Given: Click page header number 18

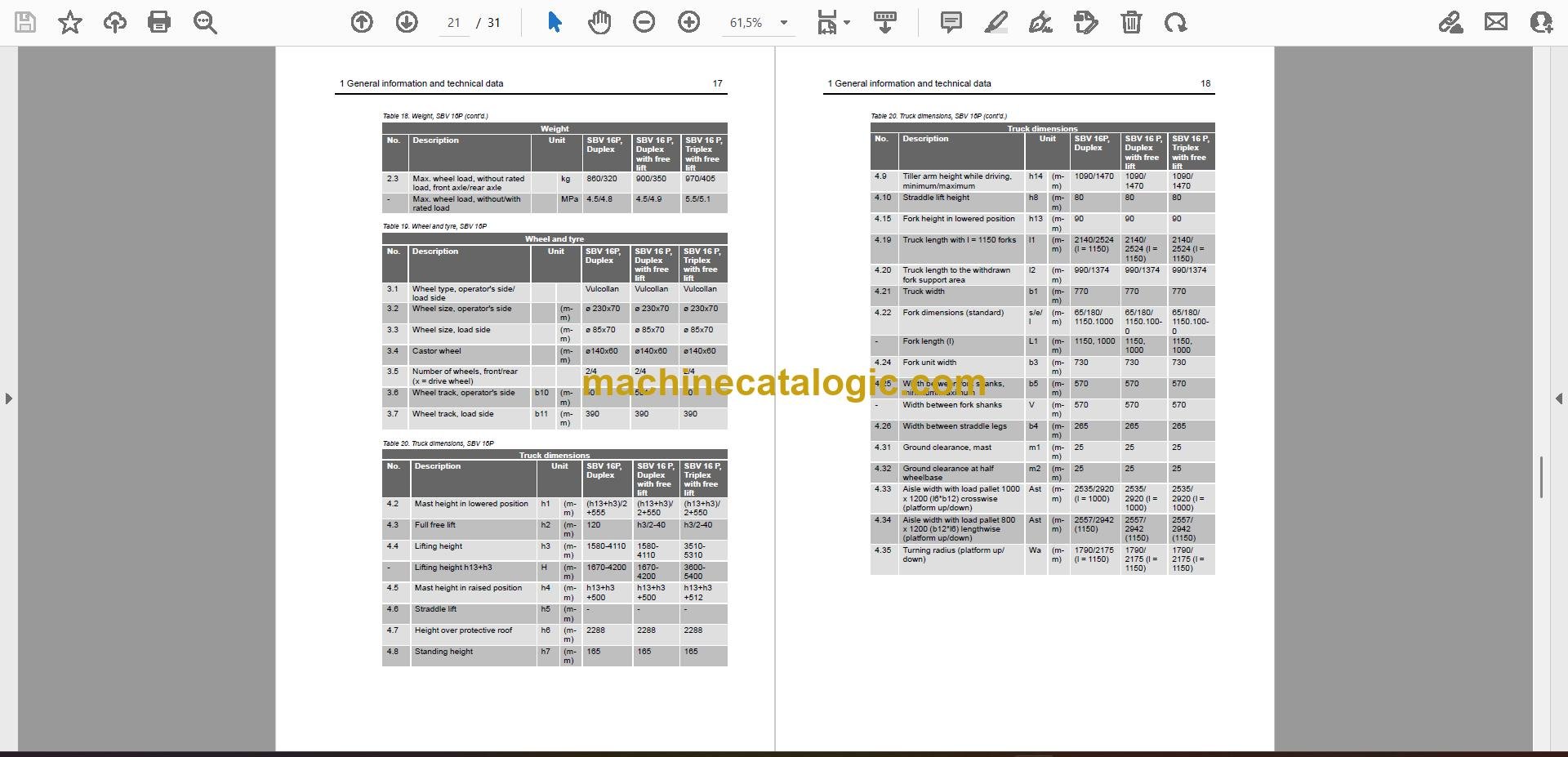Looking at the screenshot, I should click(1205, 83).
